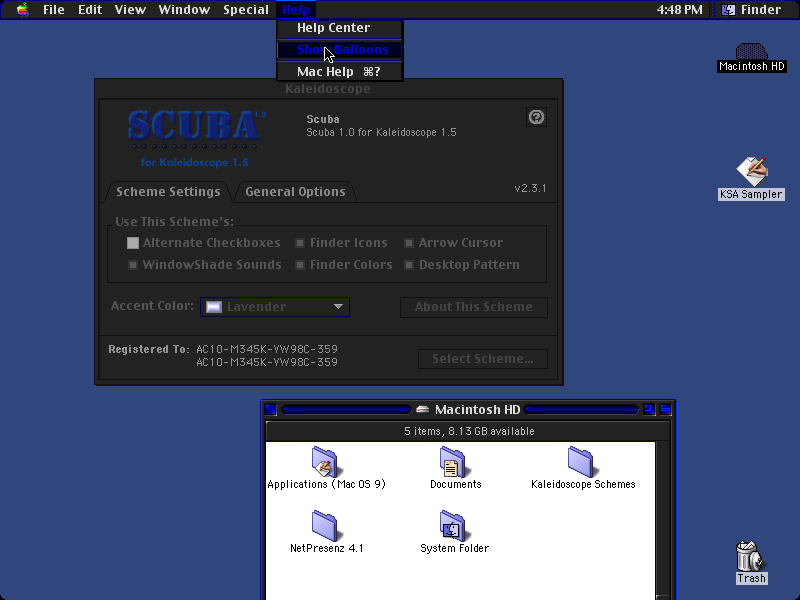Click the '5 items, 8.13 GB available' status text
800x600 pixels.
click(469, 431)
